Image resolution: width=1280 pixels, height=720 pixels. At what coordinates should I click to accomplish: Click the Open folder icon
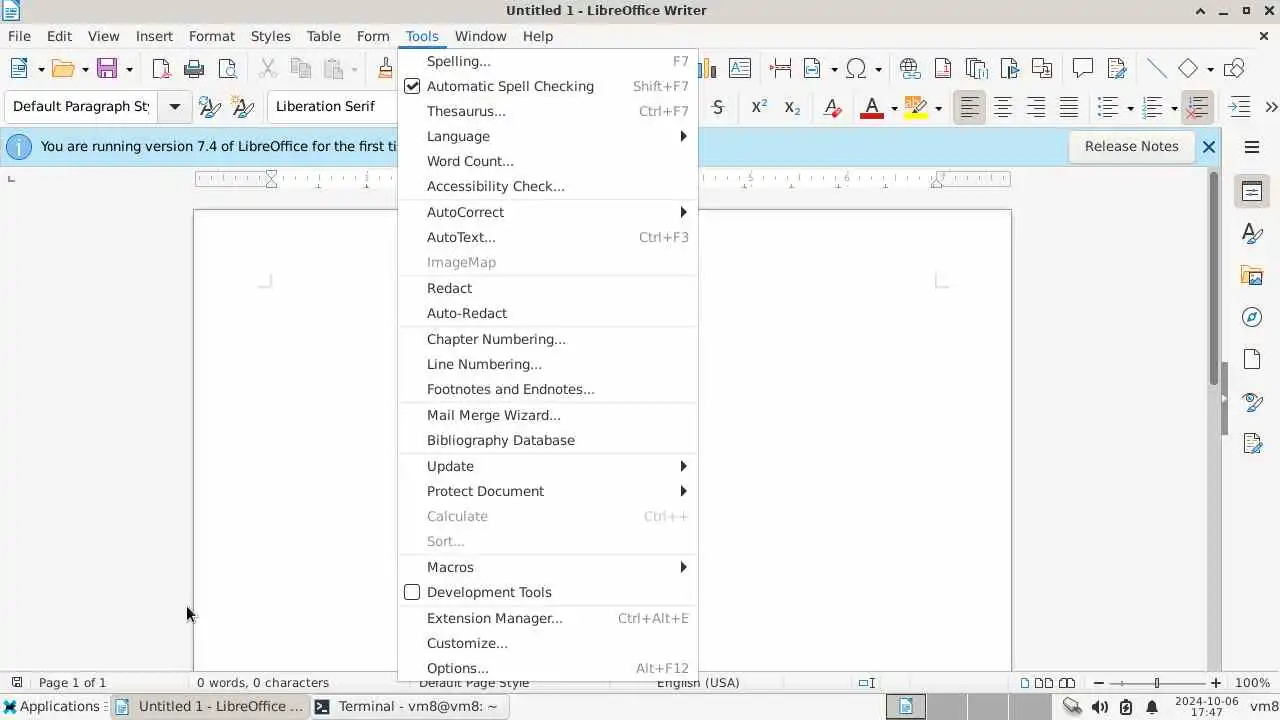pyautogui.click(x=63, y=68)
